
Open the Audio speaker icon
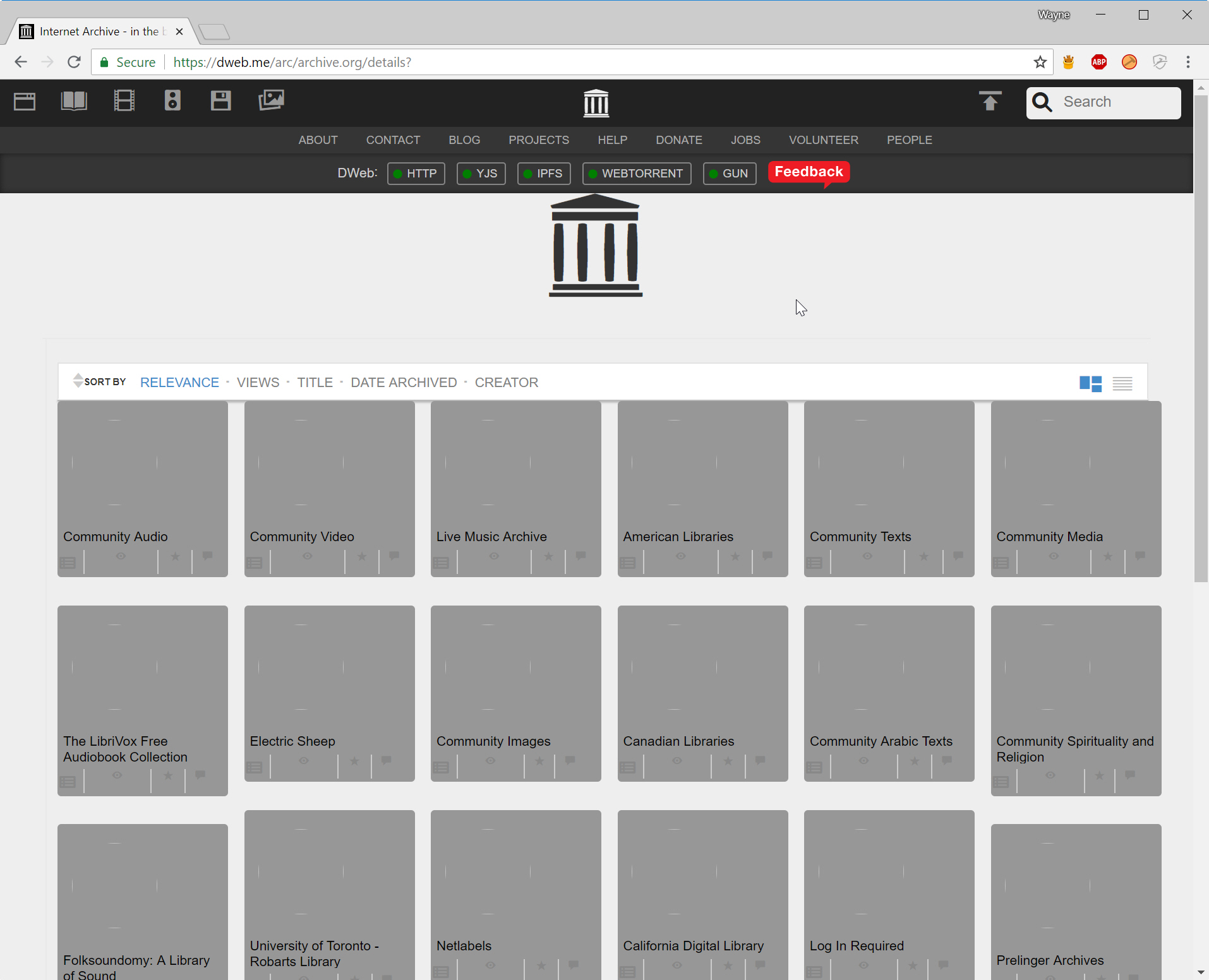pyautogui.click(x=172, y=101)
